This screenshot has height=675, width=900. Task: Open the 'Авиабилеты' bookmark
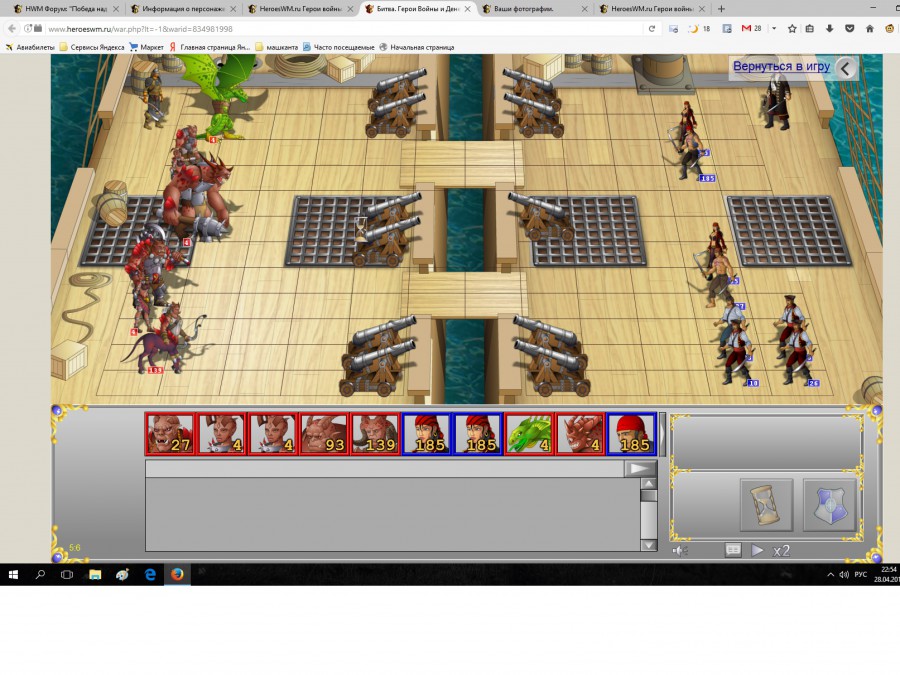30,47
